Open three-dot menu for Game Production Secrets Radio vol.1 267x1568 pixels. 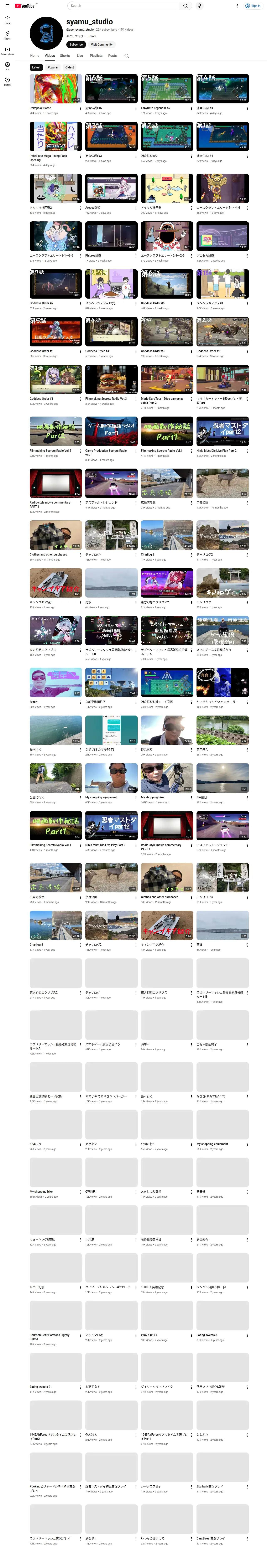coord(136,451)
